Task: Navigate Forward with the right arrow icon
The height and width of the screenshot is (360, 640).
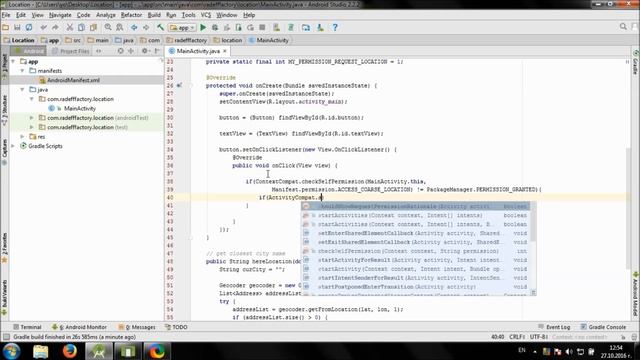Action: coord(146,27)
